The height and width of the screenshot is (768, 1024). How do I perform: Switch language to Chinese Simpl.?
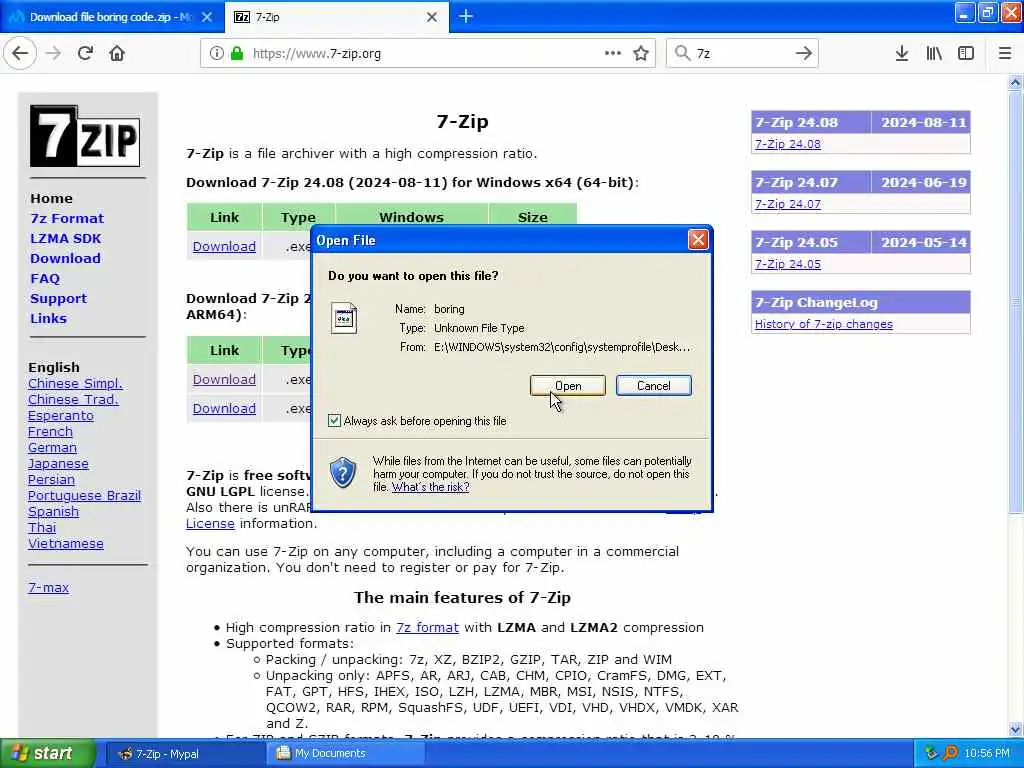click(75, 383)
